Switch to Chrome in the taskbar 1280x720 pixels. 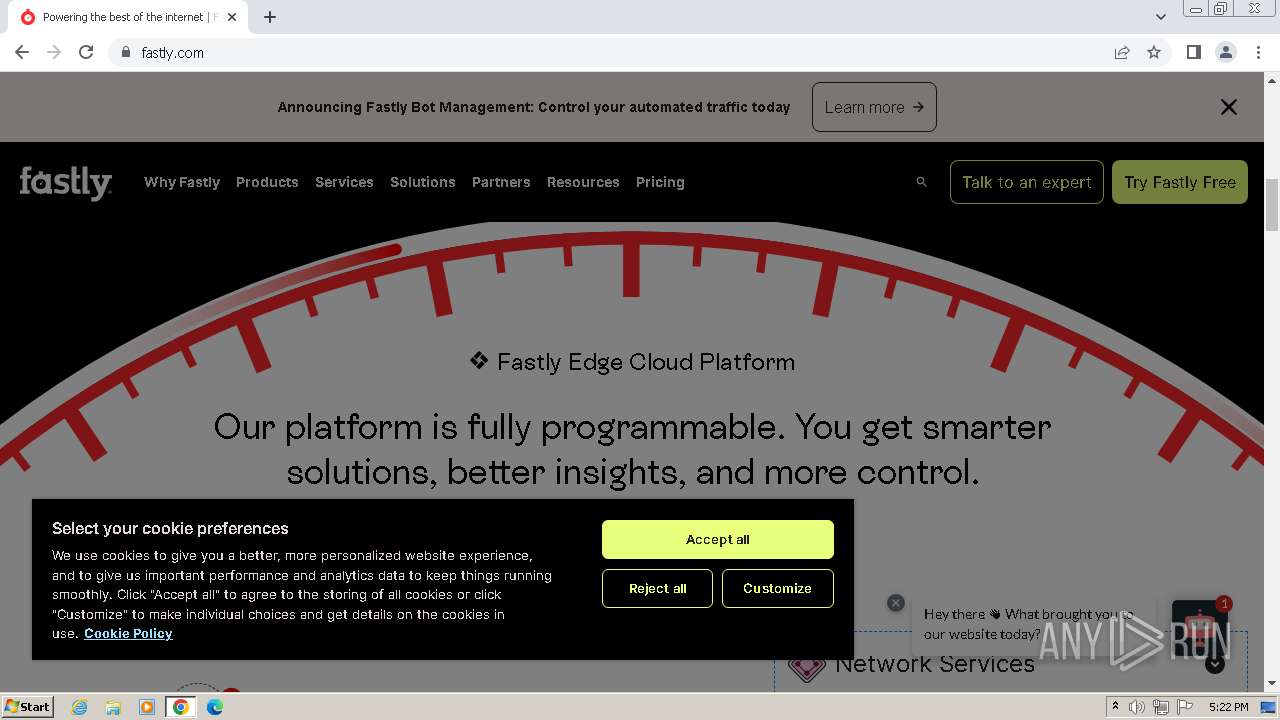[x=181, y=707]
